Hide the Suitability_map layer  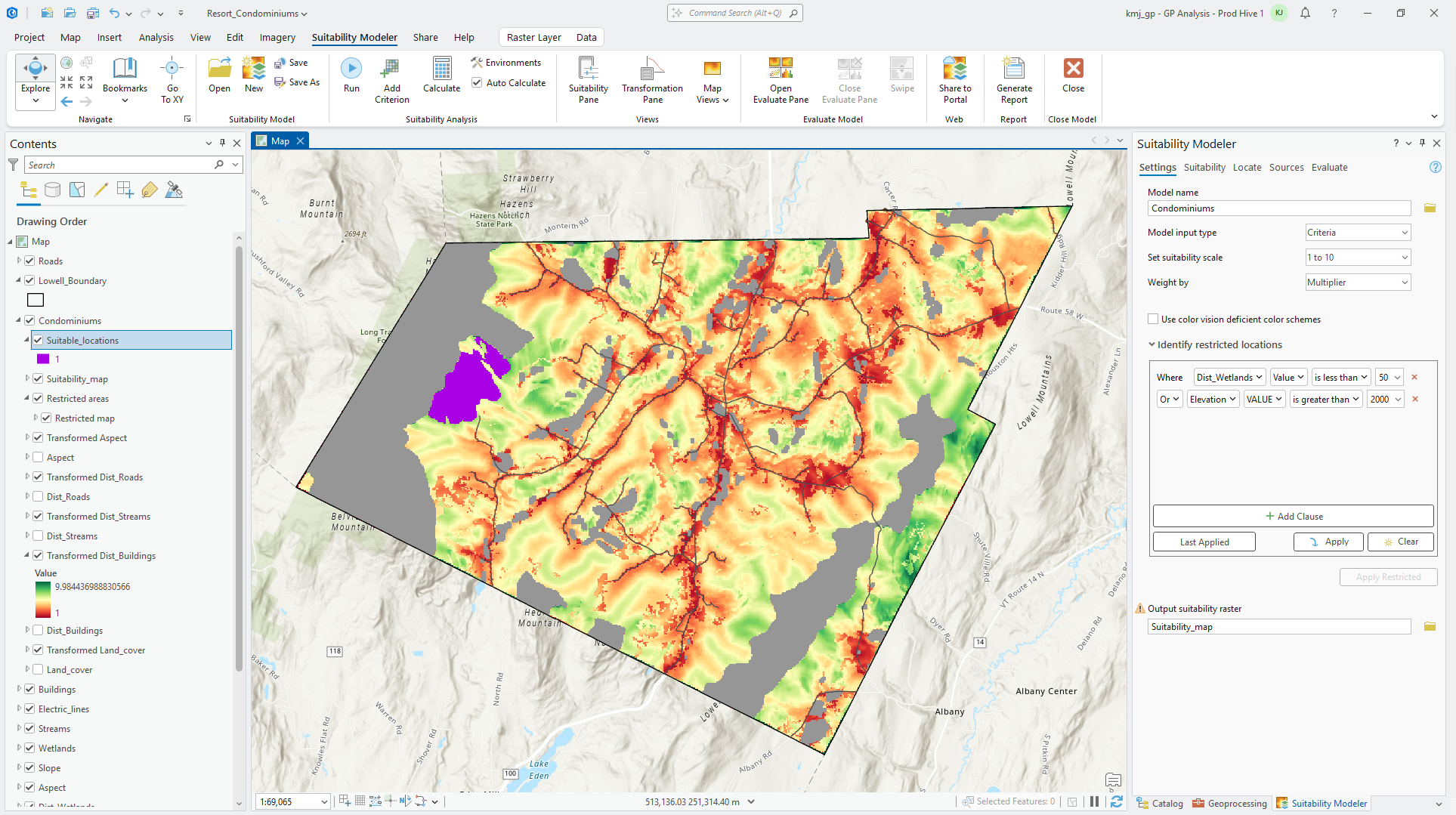(38, 379)
